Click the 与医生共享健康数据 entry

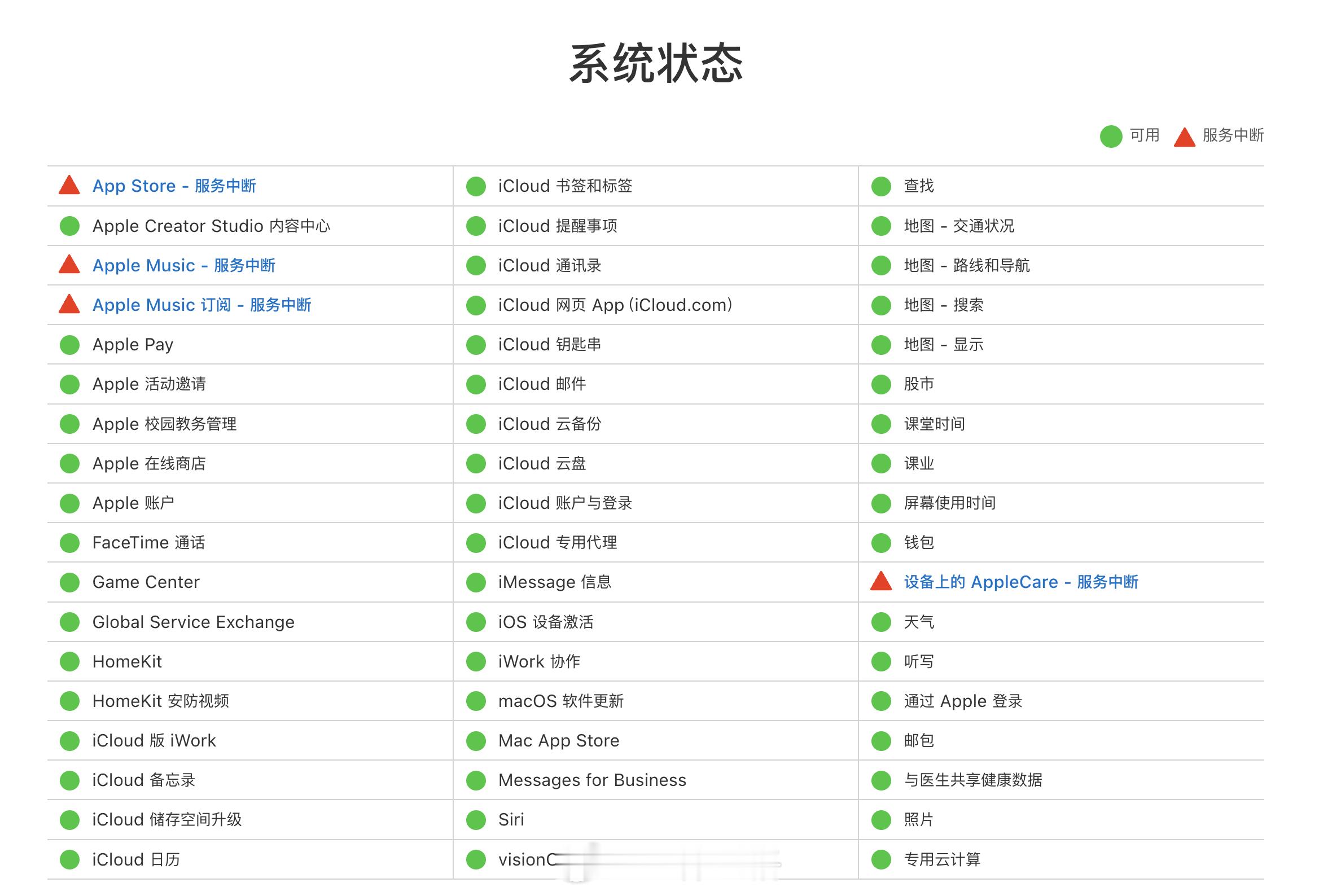tap(973, 780)
